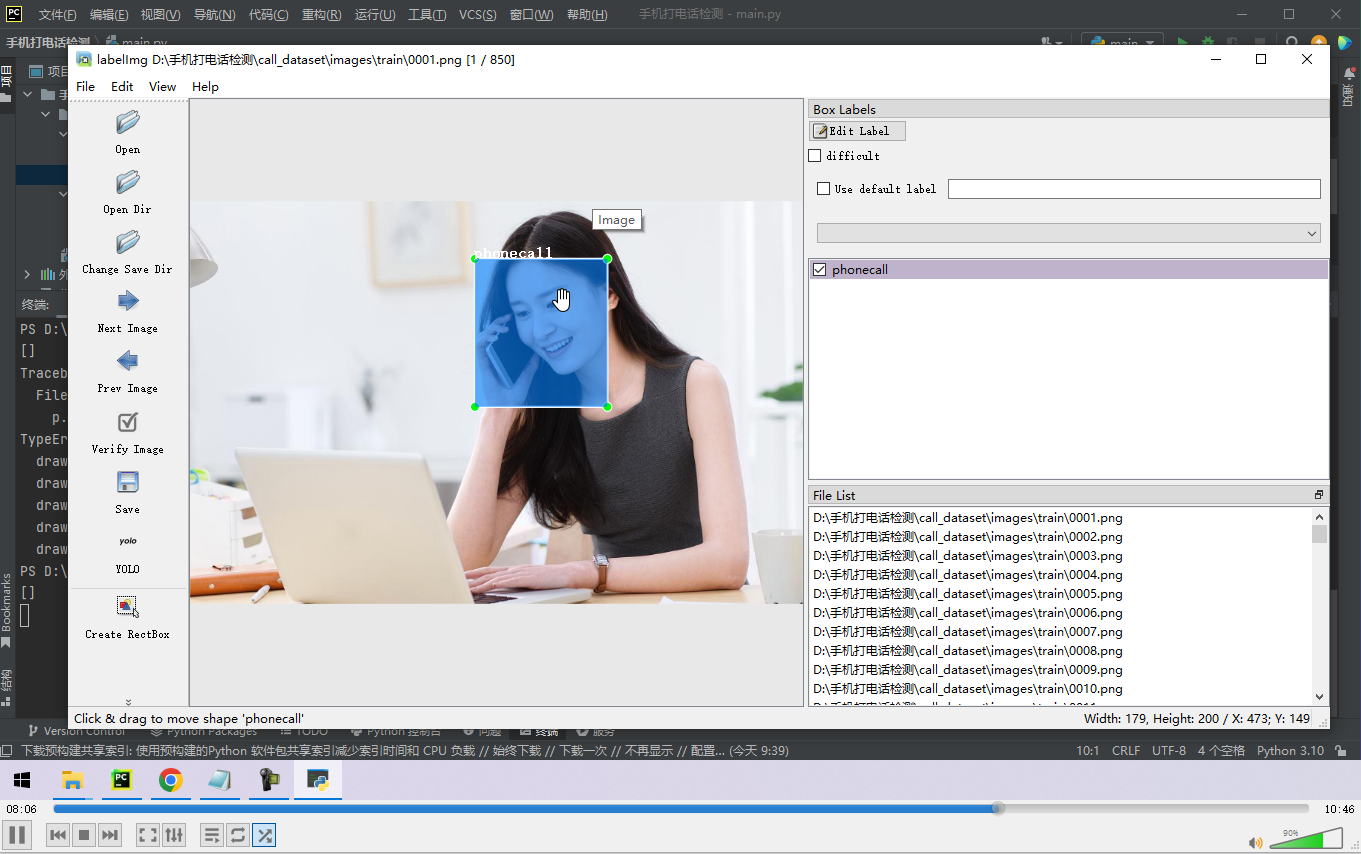The height and width of the screenshot is (854, 1361).
Task: Click the File List scrollbar down arrow
Action: coord(1319,697)
